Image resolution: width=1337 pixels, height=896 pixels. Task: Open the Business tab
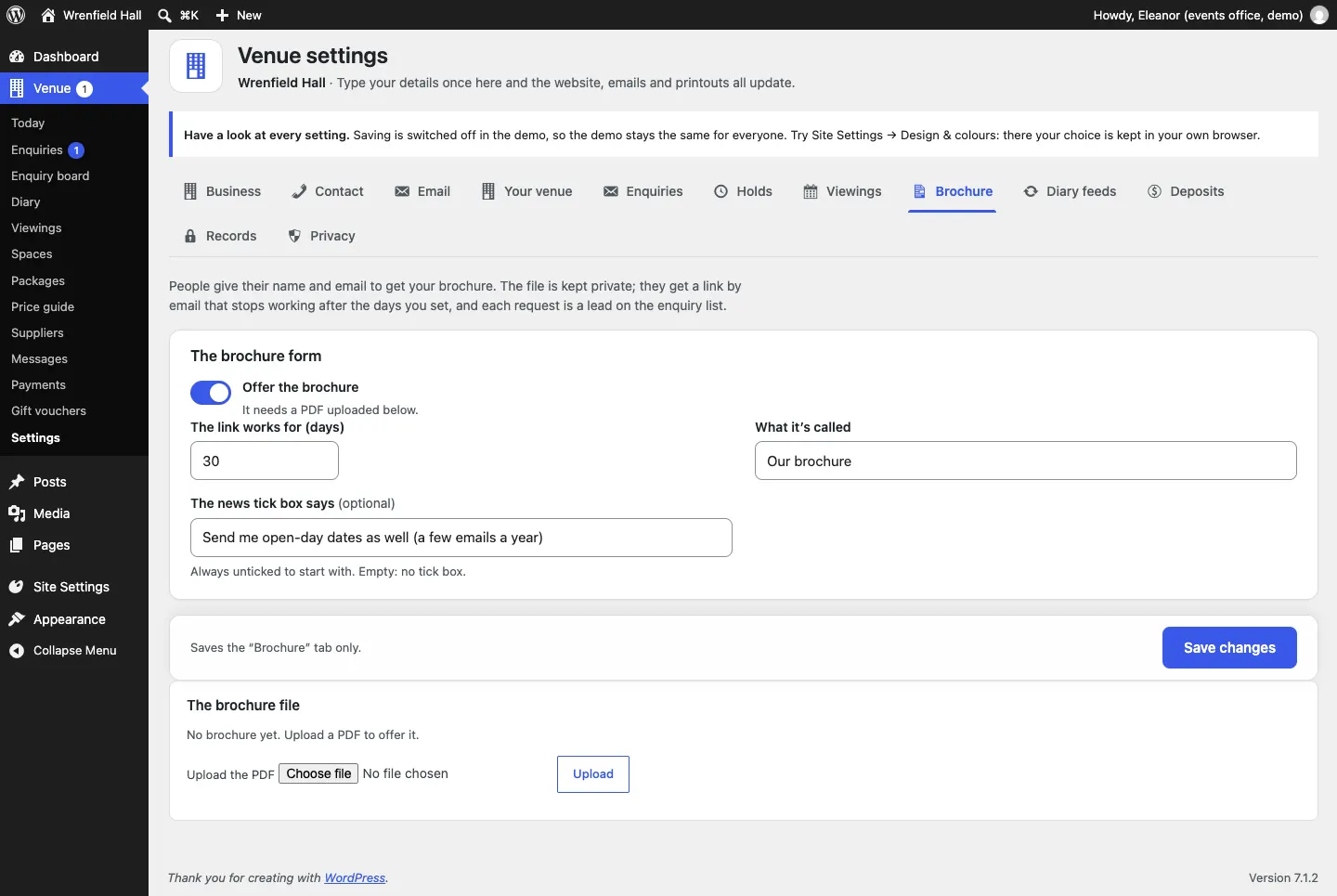coord(222,191)
